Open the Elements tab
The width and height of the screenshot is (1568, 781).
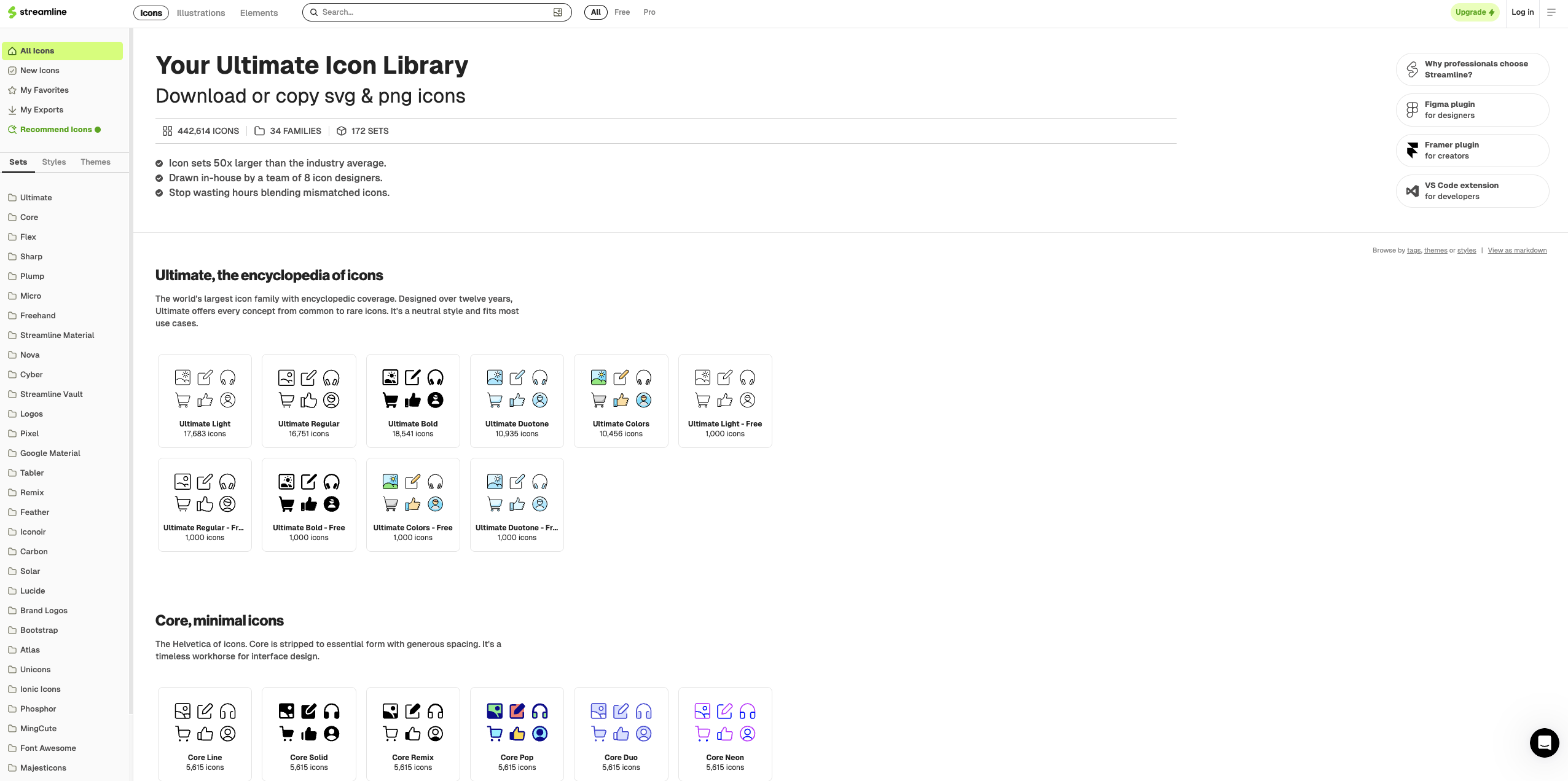tap(259, 13)
